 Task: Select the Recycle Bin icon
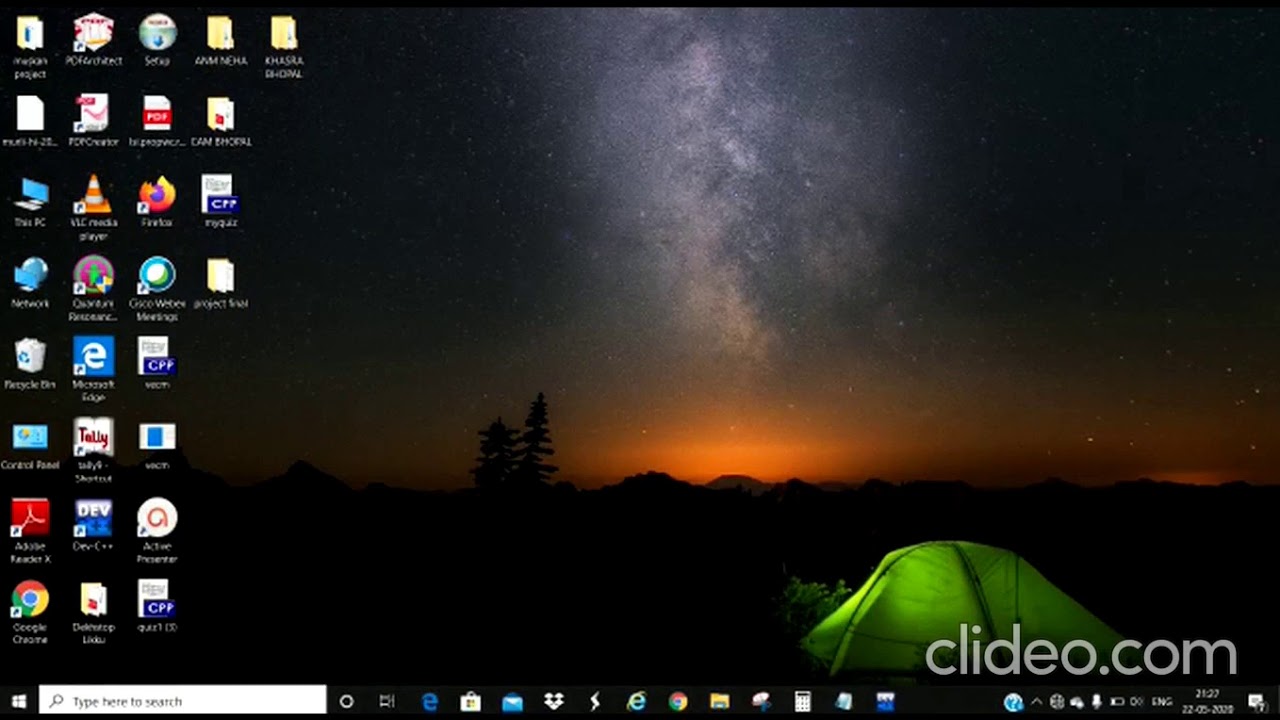(x=30, y=363)
